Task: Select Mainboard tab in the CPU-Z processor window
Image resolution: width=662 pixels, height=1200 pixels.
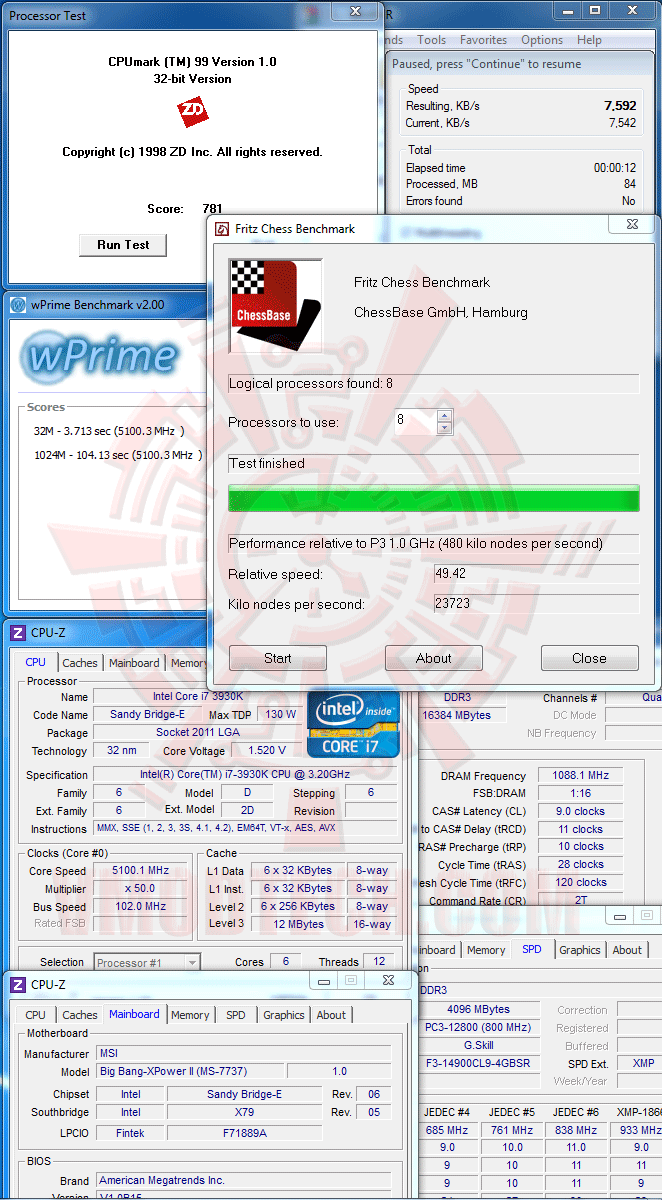Action: coord(134,663)
